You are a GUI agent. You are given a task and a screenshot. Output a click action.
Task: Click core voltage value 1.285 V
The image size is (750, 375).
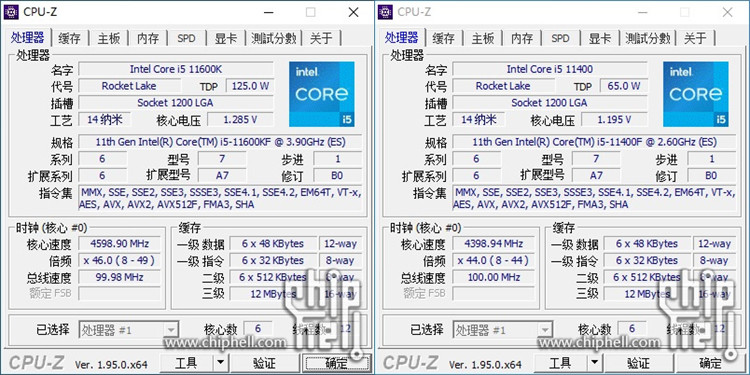[241, 120]
